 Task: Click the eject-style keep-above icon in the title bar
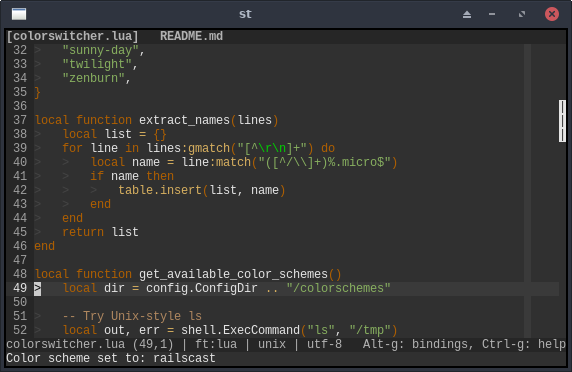467,14
